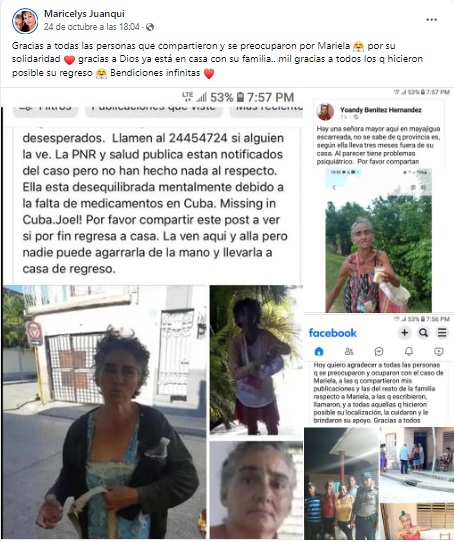This screenshot has height=542, width=454.
Task: Tap the plus create icon beside facebook logo
Action: [404, 333]
